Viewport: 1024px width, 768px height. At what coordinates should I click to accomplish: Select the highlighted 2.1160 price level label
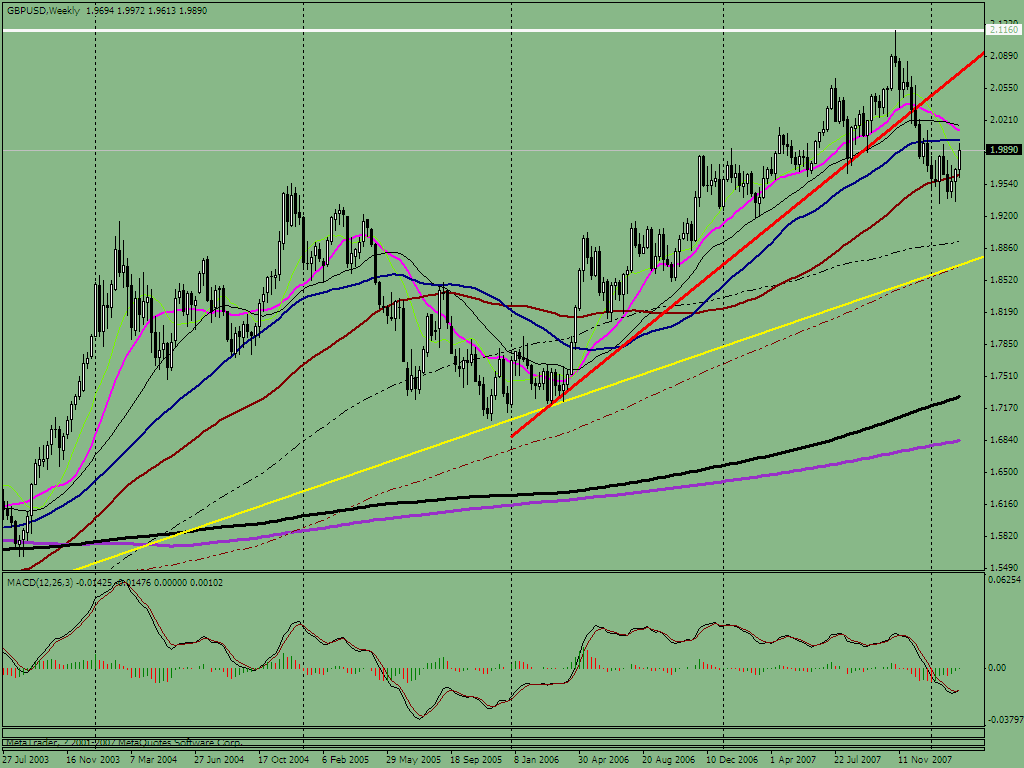[x=1003, y=30]
